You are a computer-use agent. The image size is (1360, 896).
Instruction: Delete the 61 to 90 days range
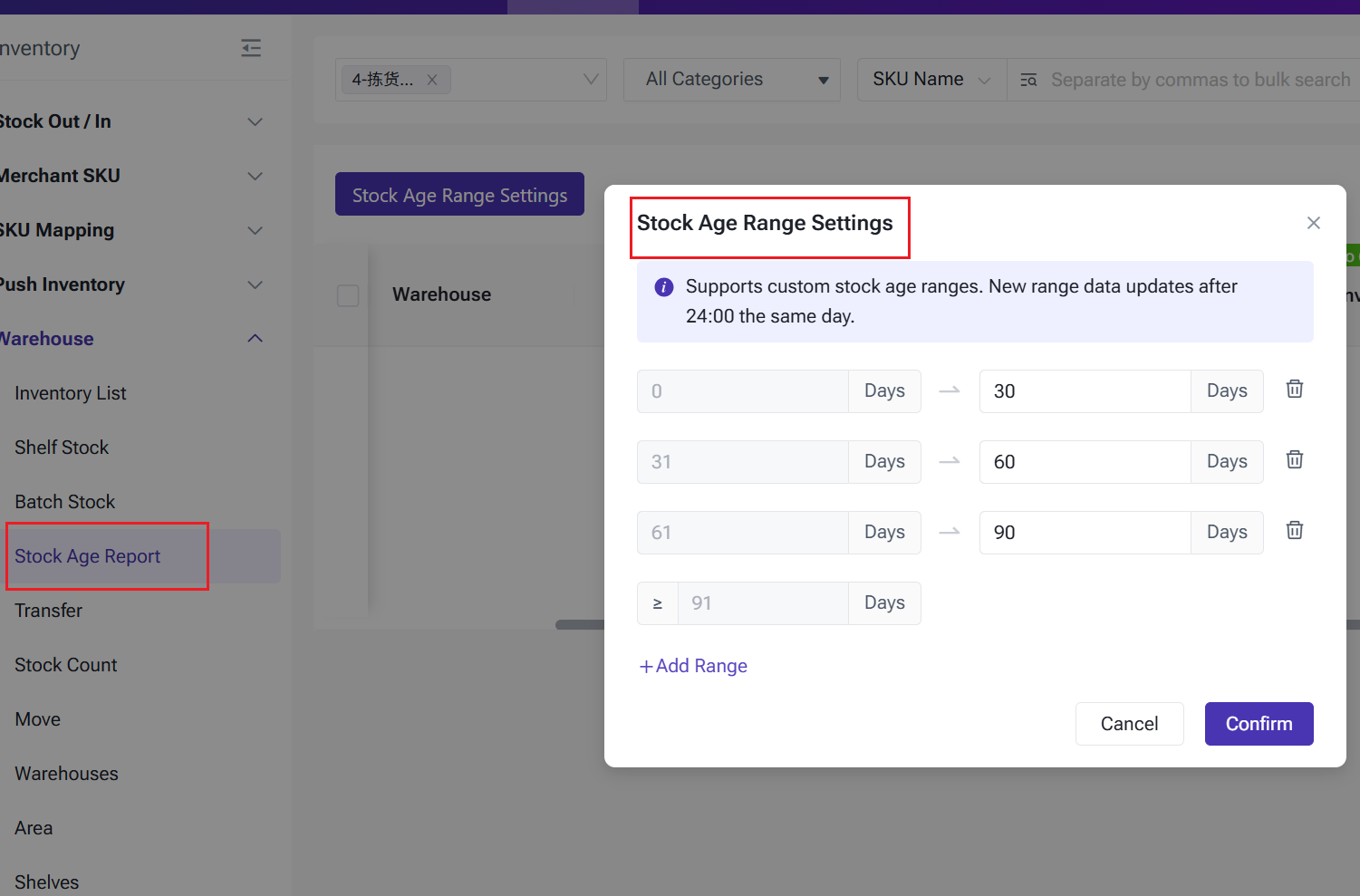1295,531
